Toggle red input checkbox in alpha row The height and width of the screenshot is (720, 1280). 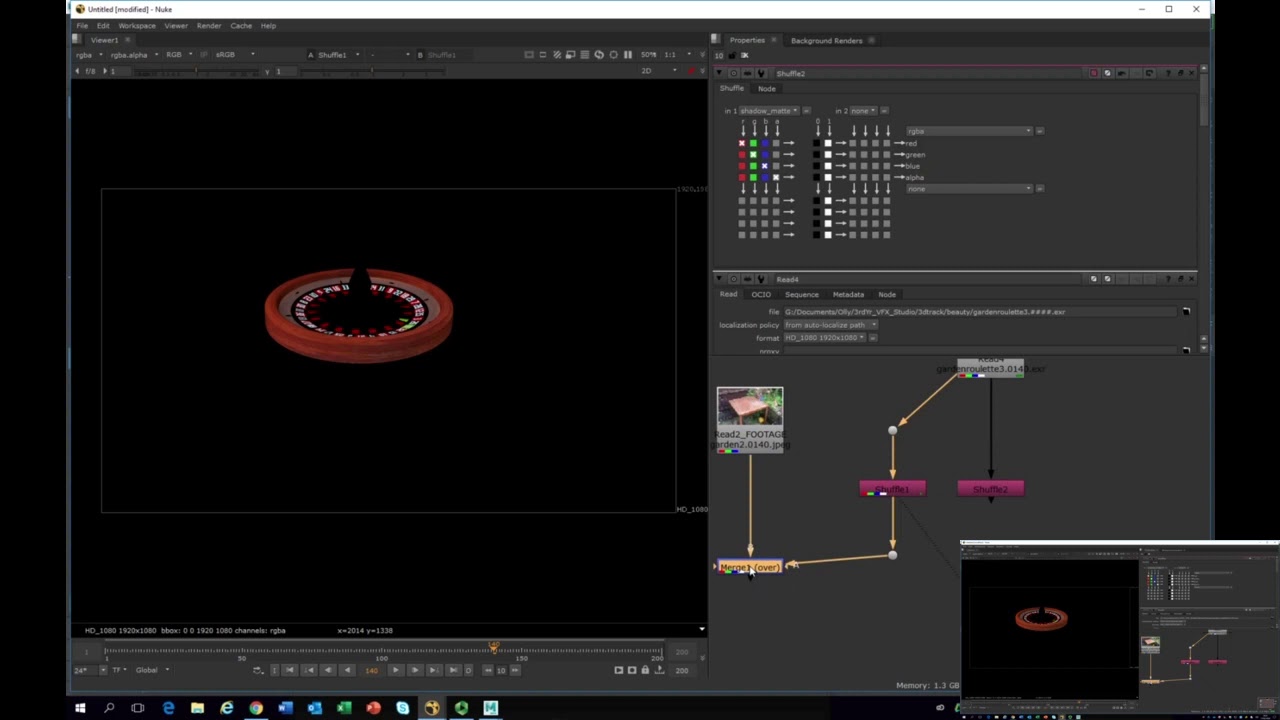click(742, 177)
